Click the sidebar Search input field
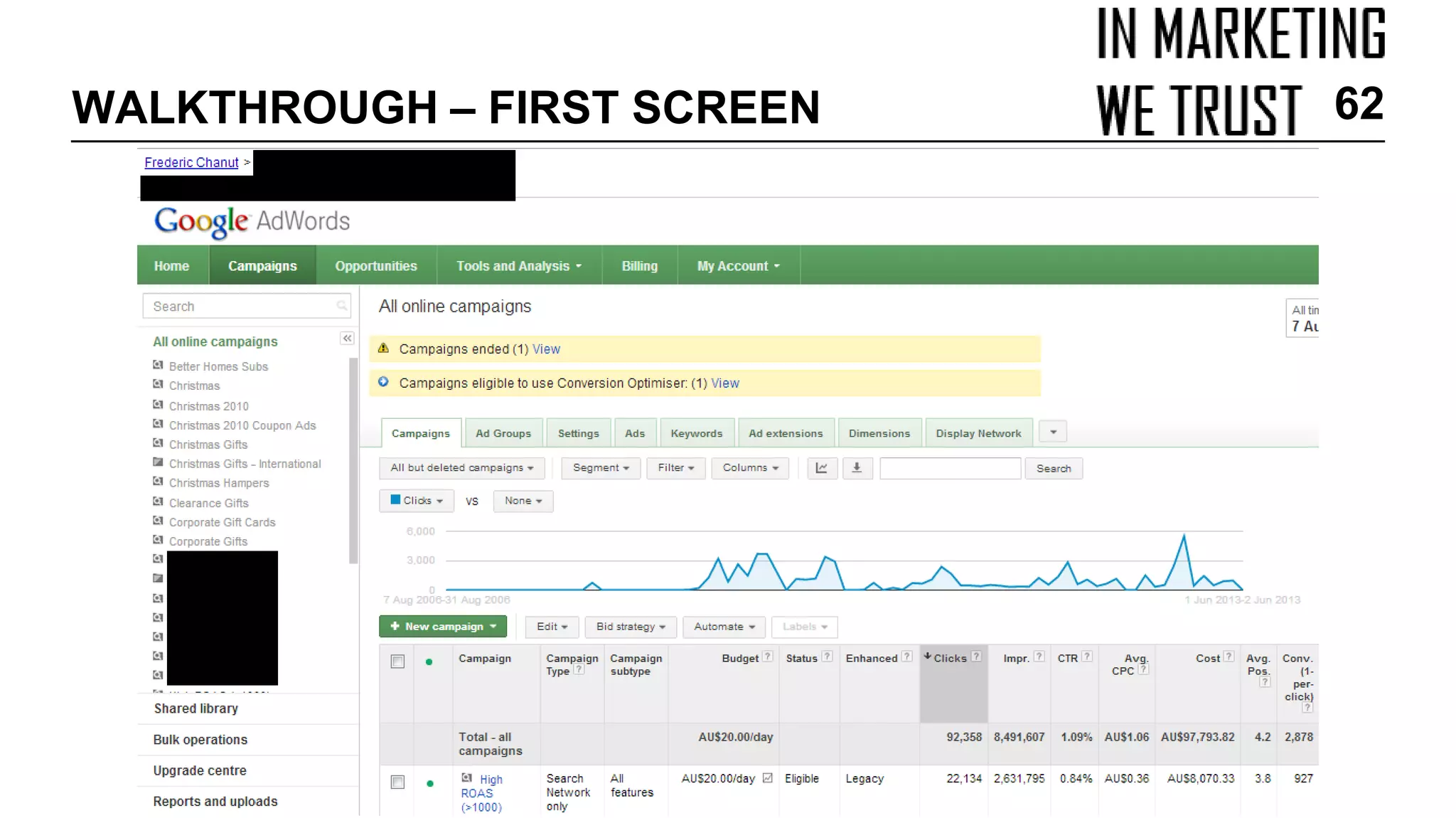The width and height of the screenshot is (1456, 818). pos(247,306)
